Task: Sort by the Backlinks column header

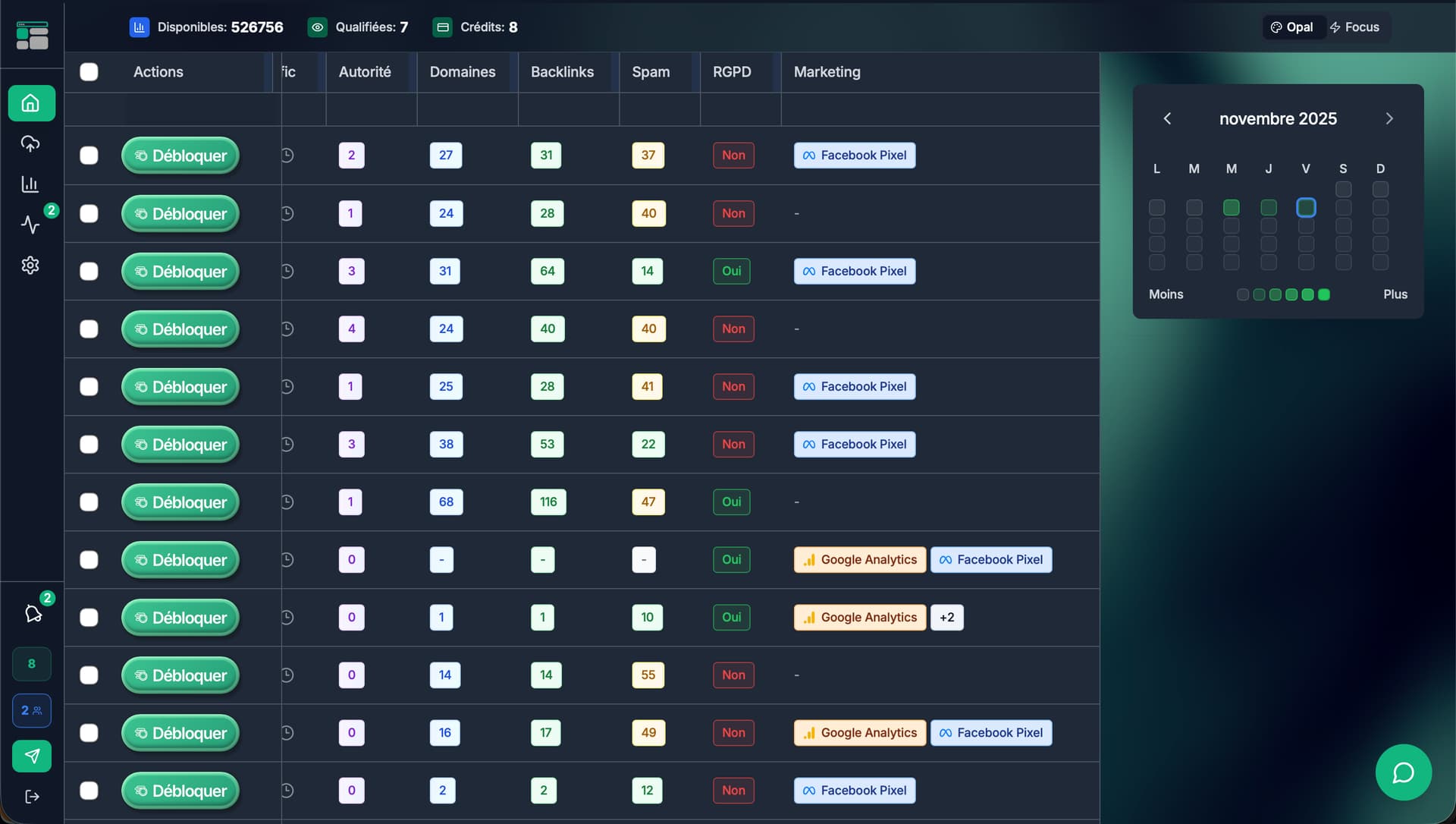Action: [562, 72]
